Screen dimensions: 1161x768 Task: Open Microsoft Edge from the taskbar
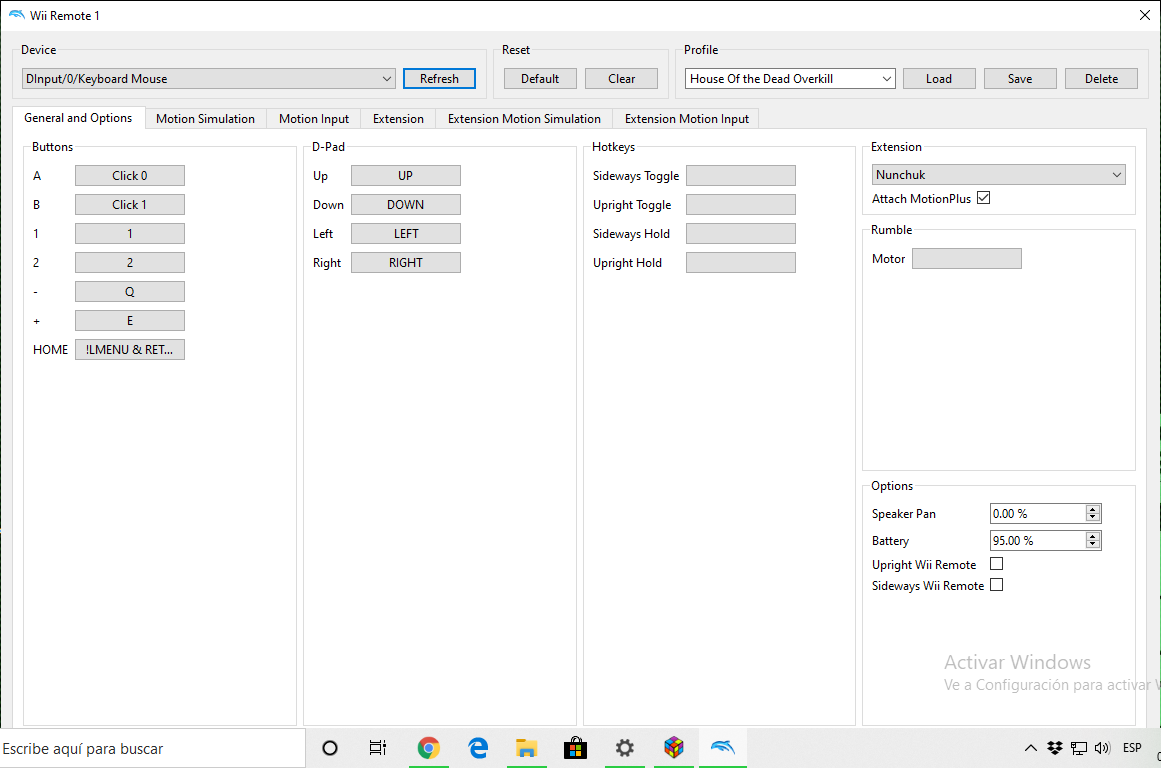coord(478,748)
